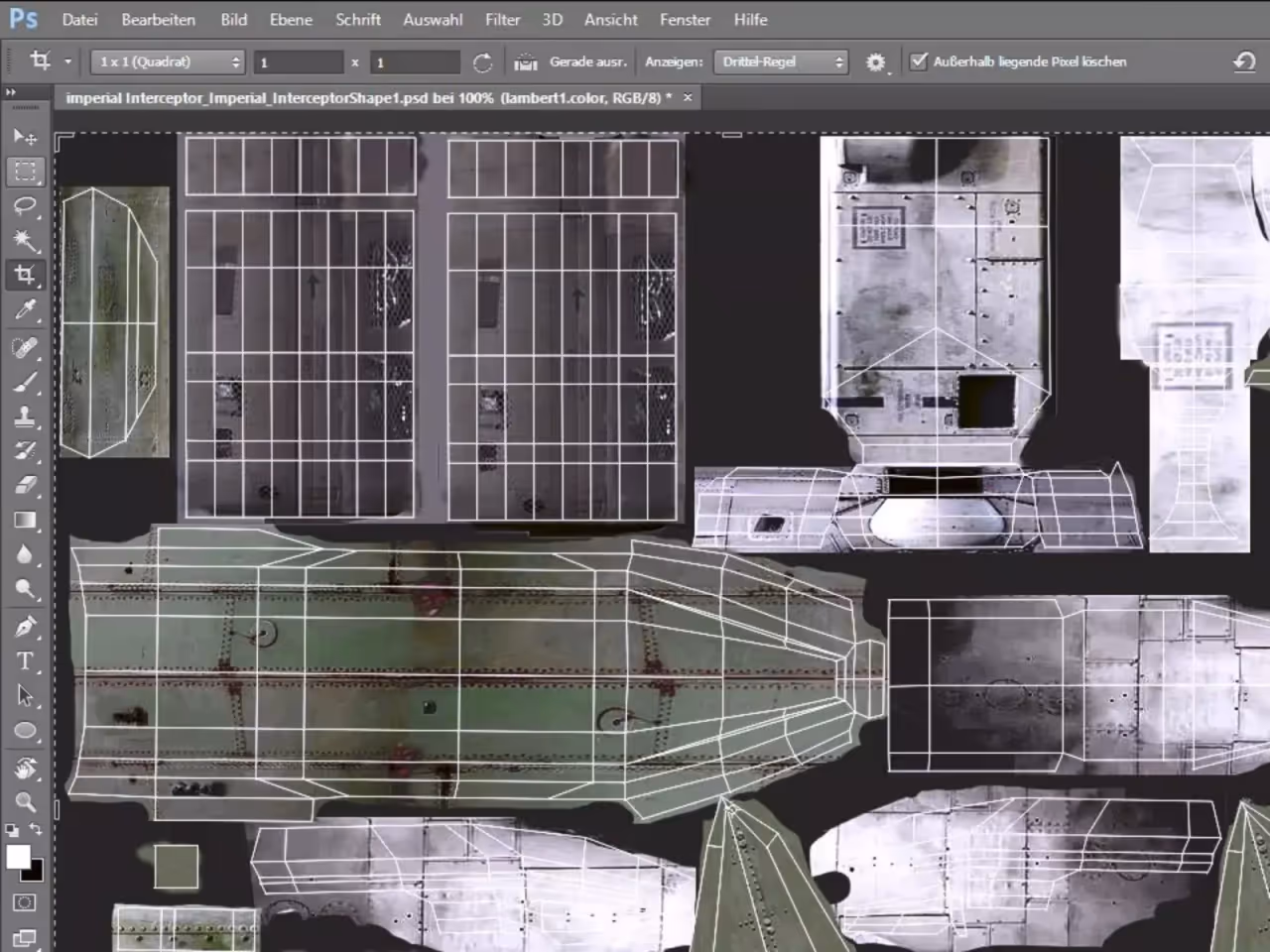Click the 'Gerade ausr.' straighten button
This screenshot has height=952, width=1270.
[571, 61]
